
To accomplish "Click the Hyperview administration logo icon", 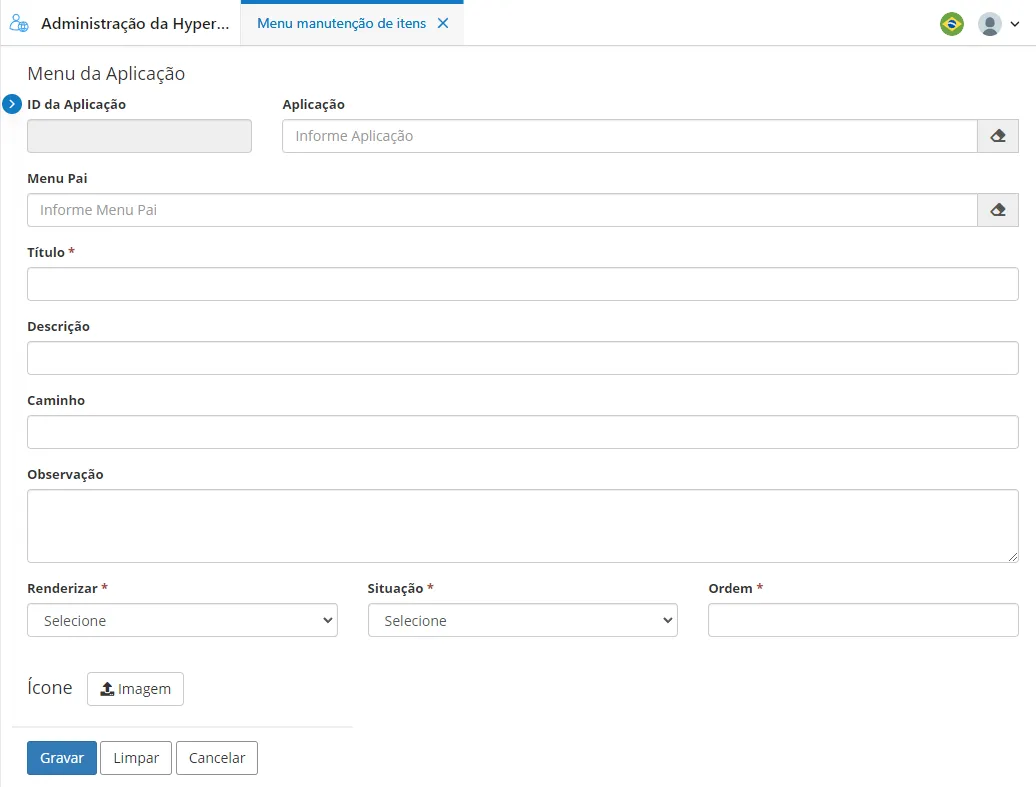I will pos(18,23).
